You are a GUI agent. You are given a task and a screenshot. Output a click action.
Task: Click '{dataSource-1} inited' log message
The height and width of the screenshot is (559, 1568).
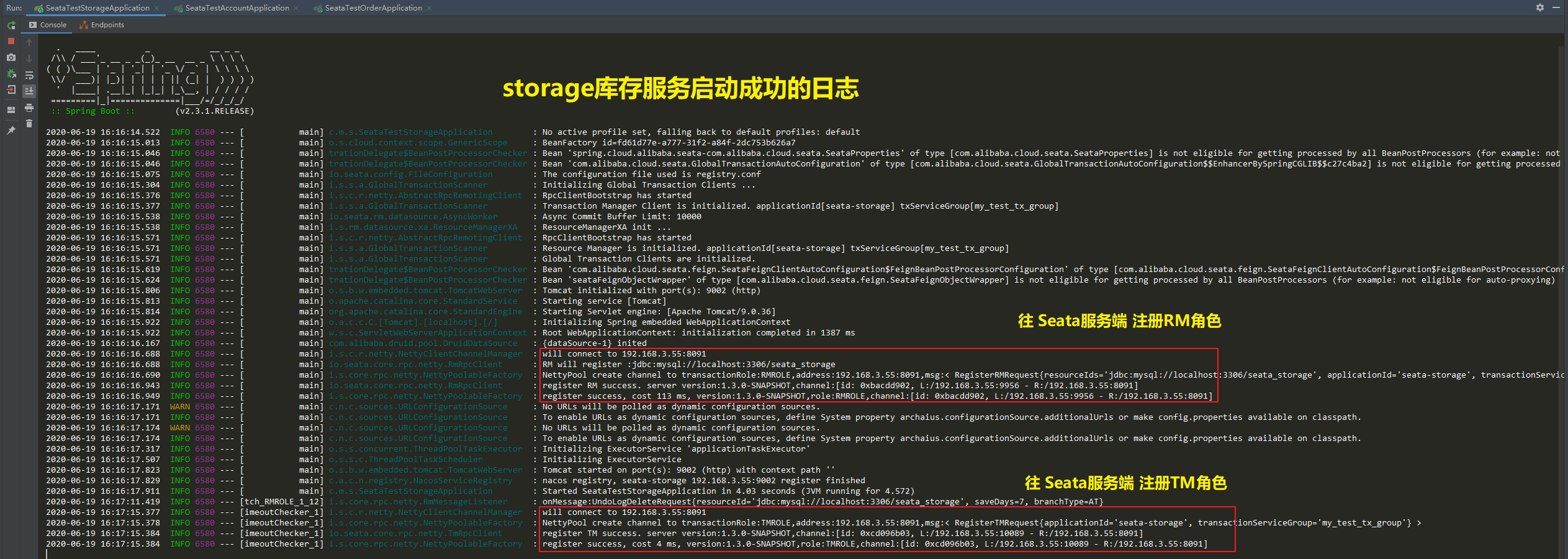tap(595, 343)
